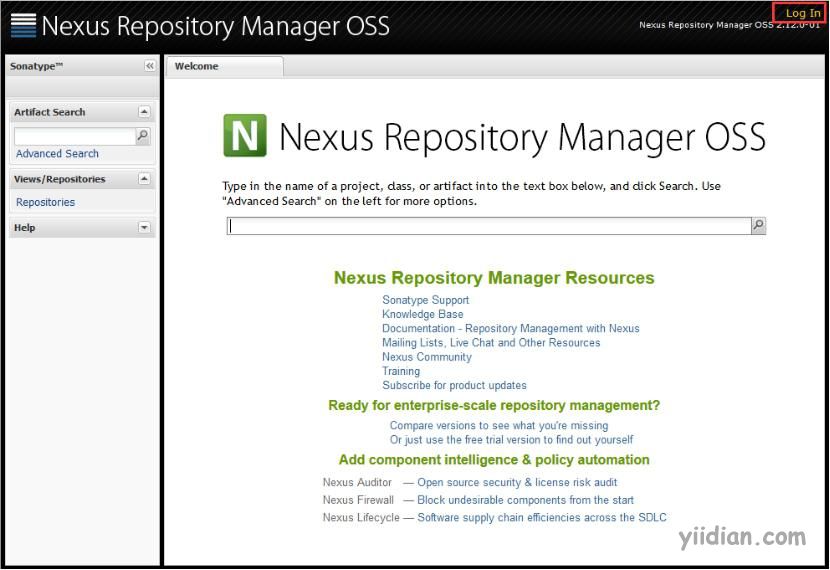
Task: Click enterprise-scale repository management heading
Action: pyautogui.click(x=494, y=405)
